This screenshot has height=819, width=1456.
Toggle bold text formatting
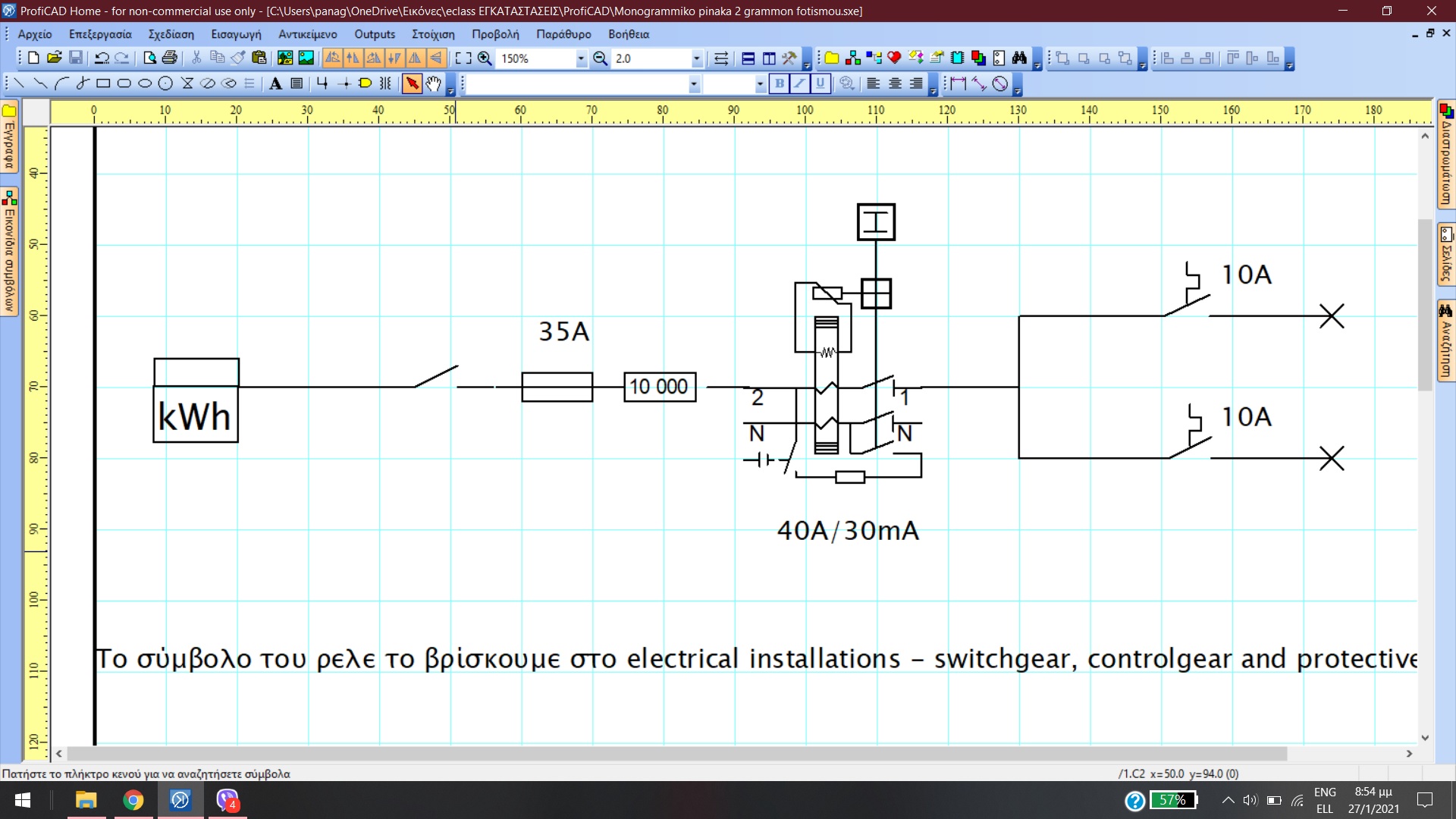pyautogui.click(x=779, y=83)
